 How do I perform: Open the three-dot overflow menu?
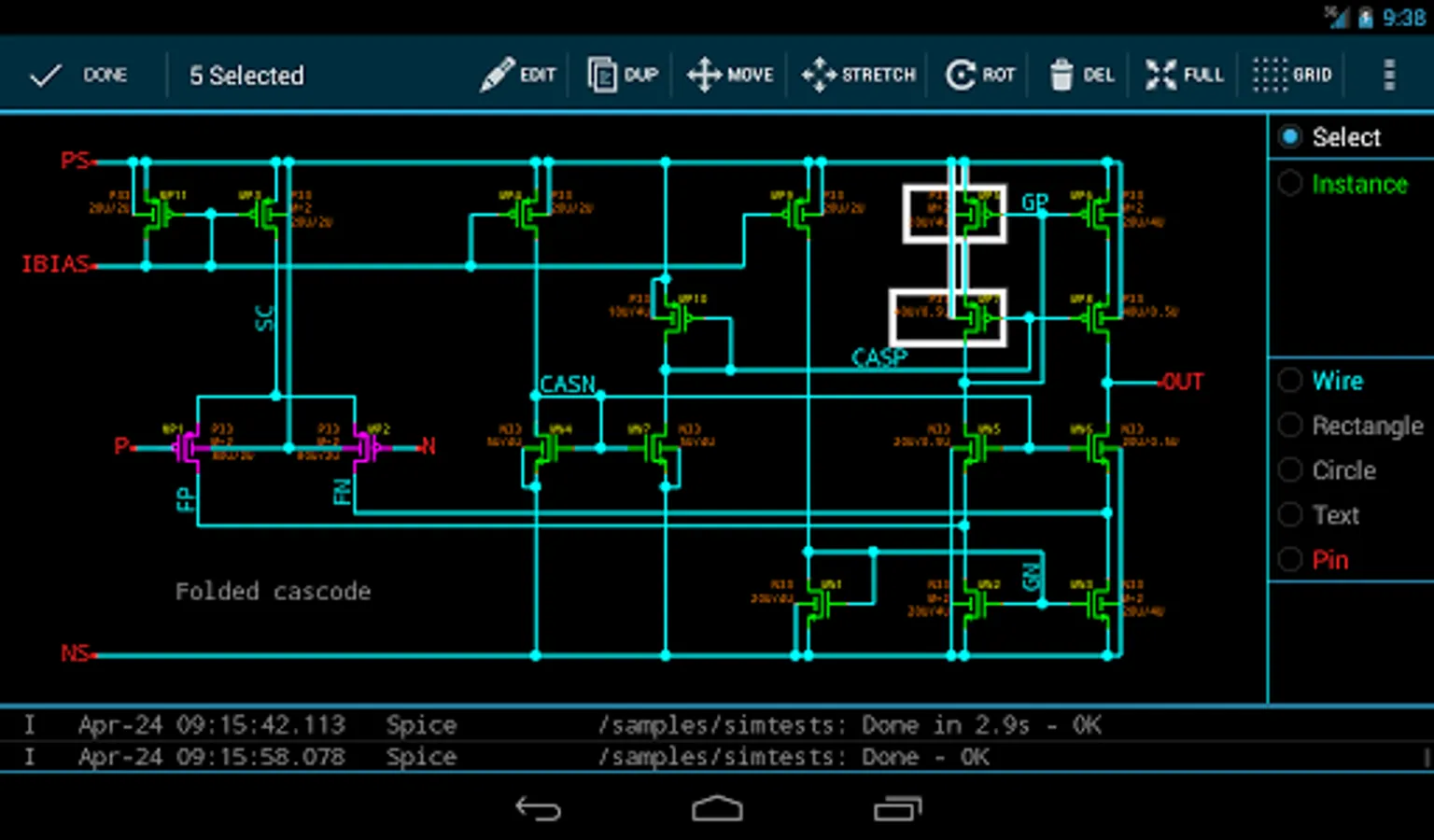[1389, 75]
